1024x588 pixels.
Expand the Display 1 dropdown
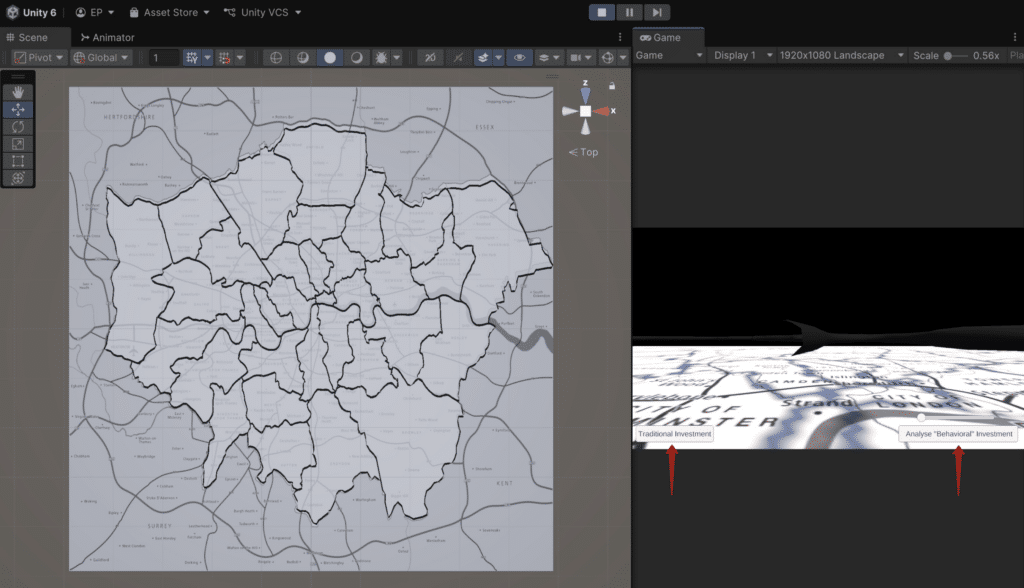point(740,56)
